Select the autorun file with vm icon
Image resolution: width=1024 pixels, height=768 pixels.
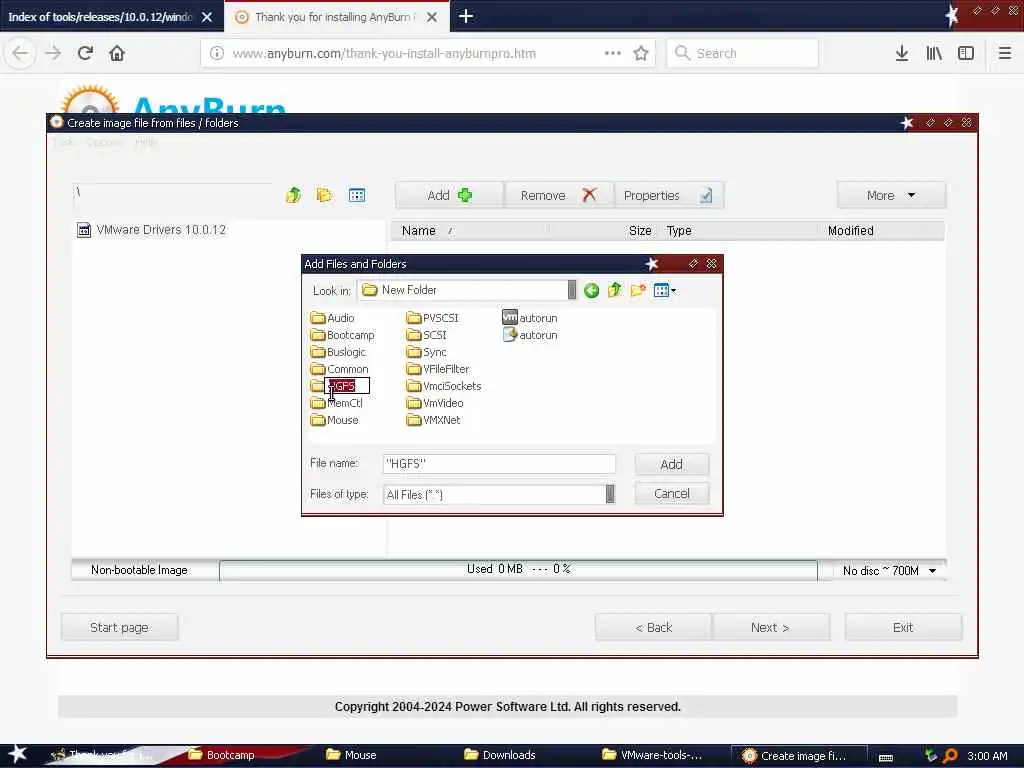(530, 318)
